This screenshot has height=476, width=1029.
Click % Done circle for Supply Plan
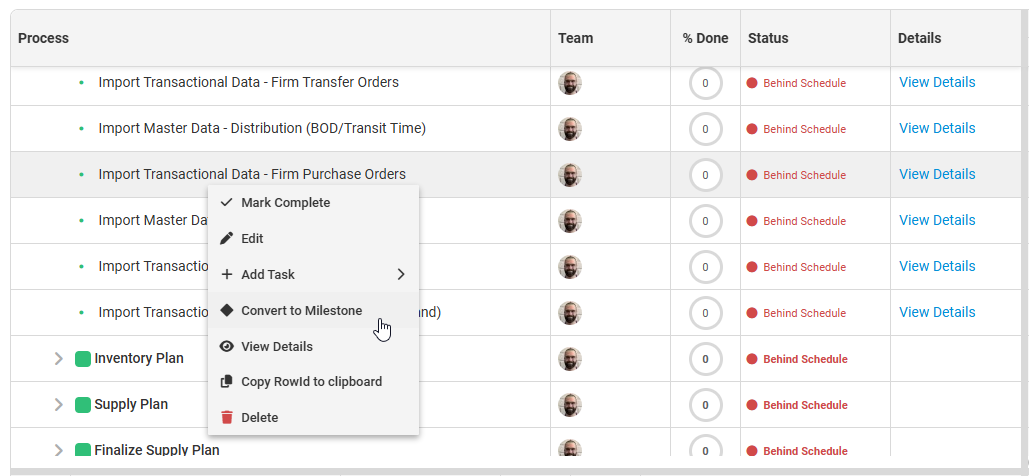click(x=705, y=405)
